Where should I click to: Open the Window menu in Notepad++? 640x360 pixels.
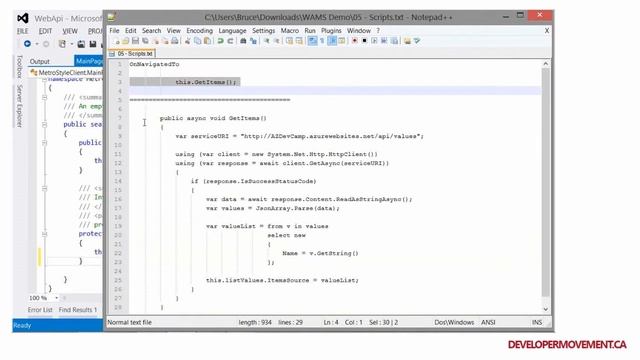[x=359, y=31]
